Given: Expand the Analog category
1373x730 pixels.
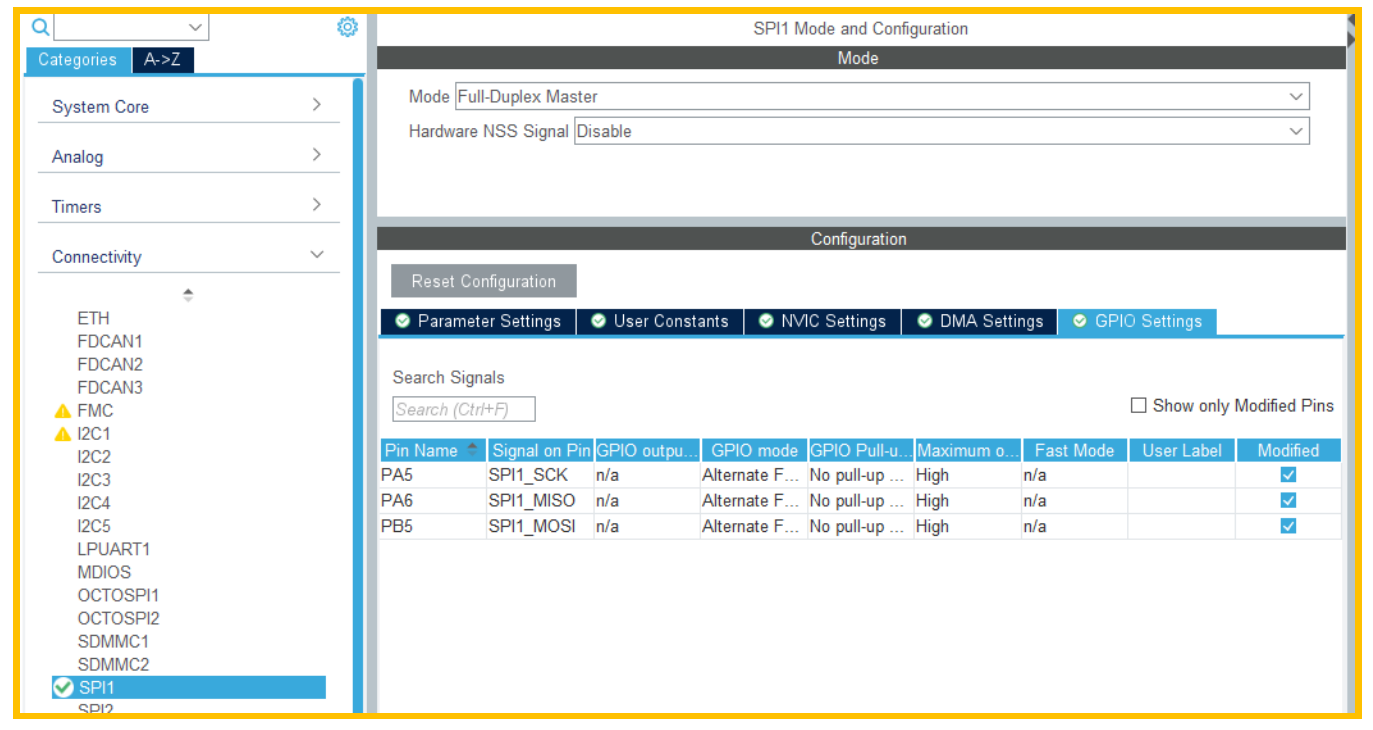Looking at the screenshot, I should click(188, 156).
